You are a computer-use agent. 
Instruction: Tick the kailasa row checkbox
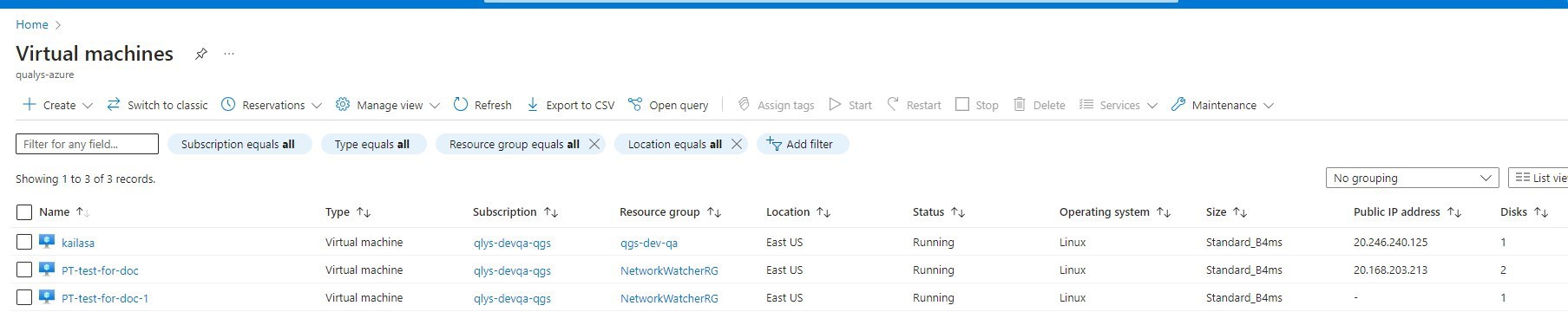pyautogui.click(x=24, y=242)
